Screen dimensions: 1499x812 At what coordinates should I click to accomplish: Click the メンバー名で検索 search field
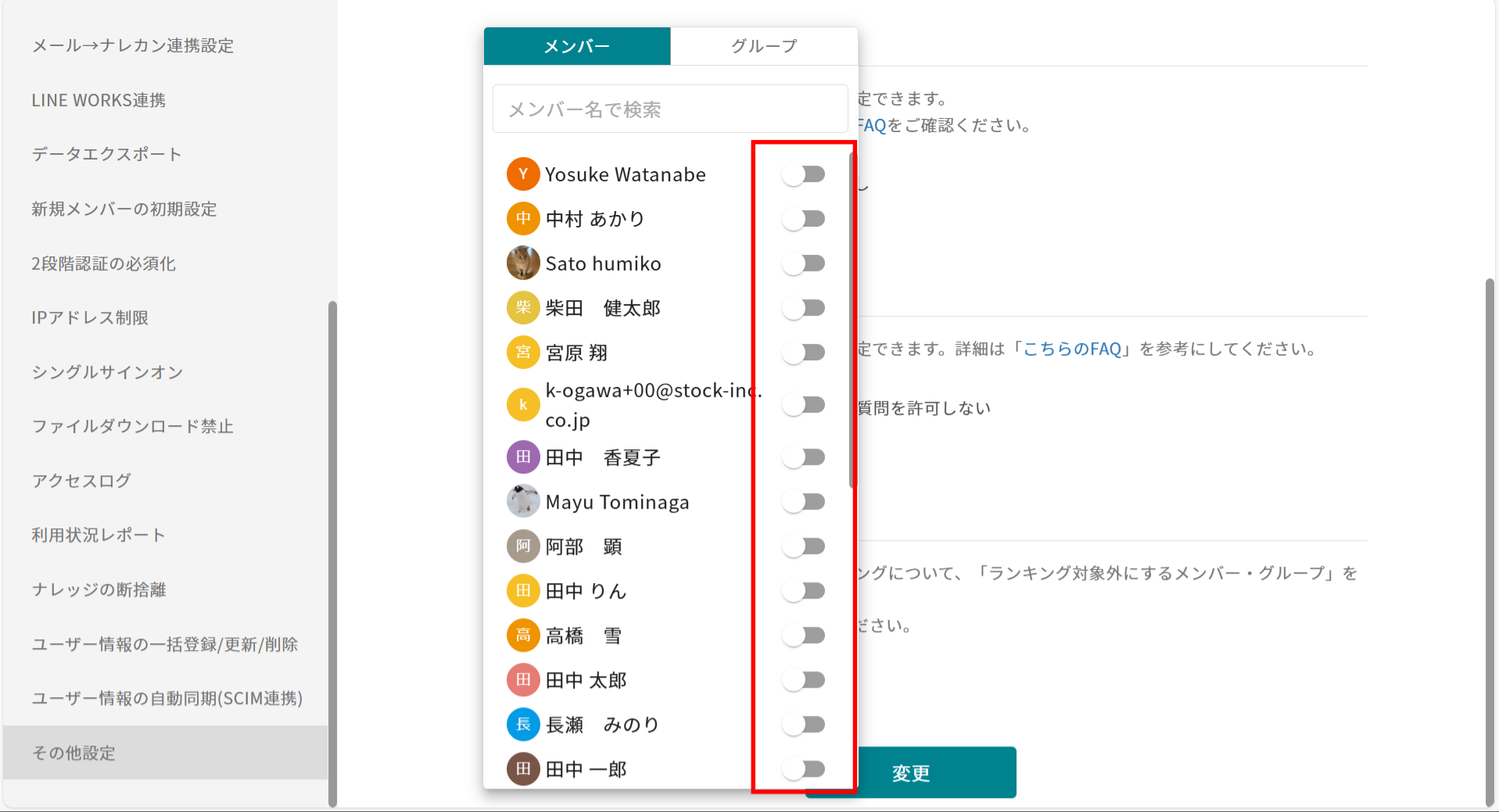pyautogui.click(x=670, y=109)
